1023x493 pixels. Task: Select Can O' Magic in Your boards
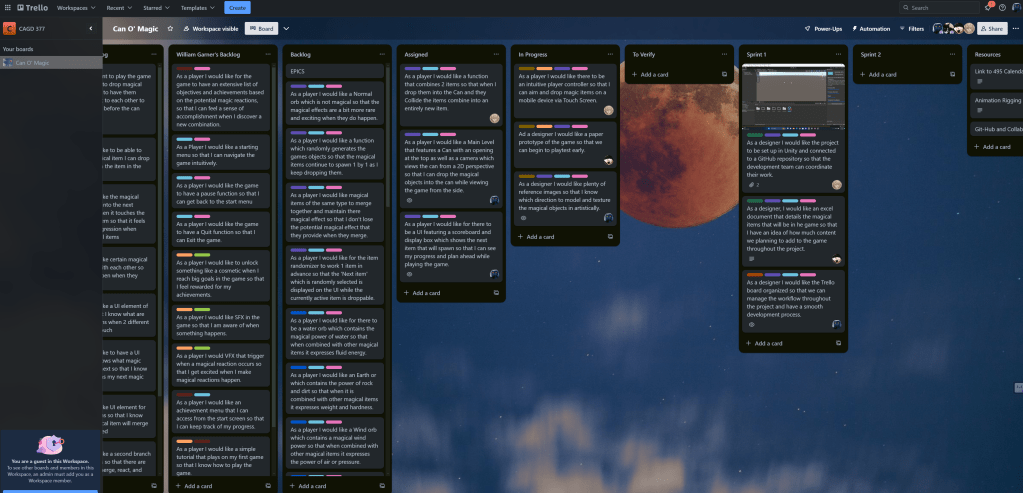point(32,62)
